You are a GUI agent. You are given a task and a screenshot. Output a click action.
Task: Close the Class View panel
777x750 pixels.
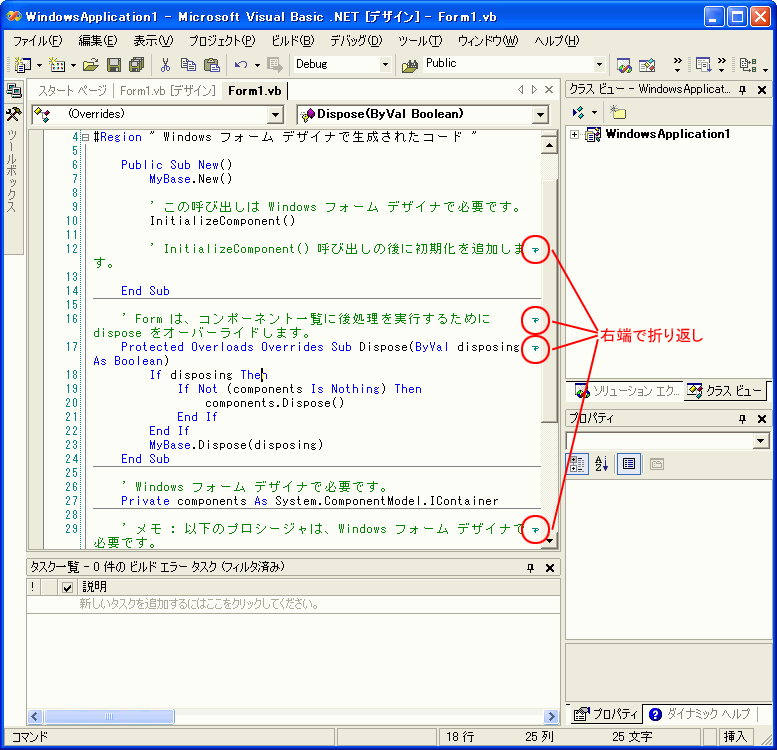click(x=762, y=90)
